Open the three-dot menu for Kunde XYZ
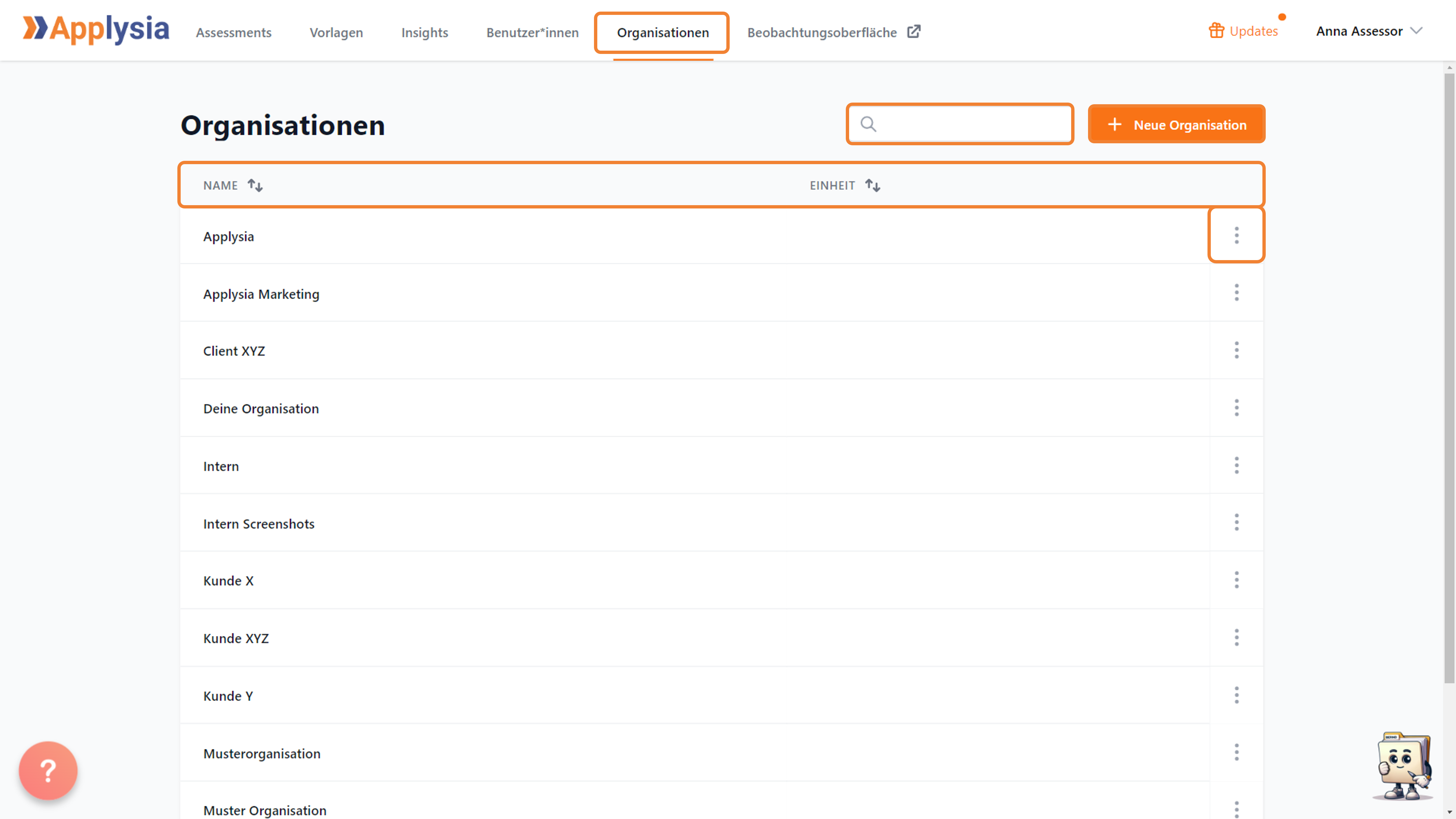 tap(1236, 638)
